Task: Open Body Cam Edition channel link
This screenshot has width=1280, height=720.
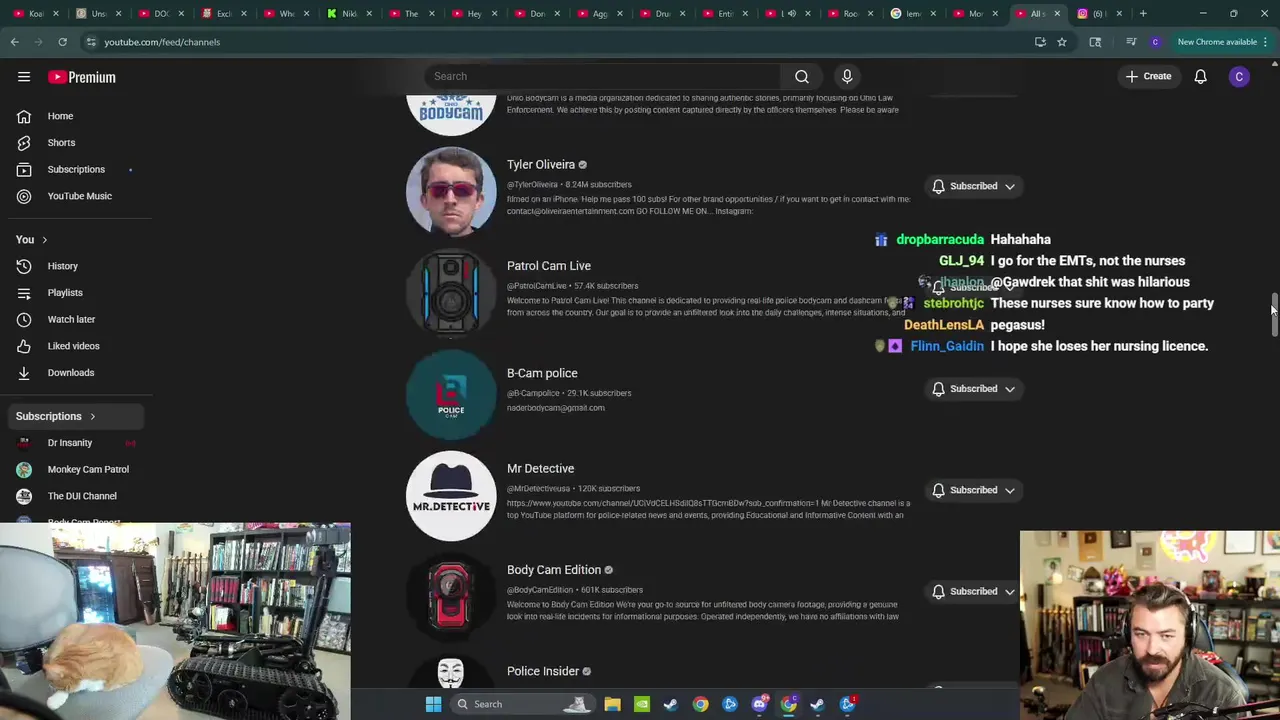Action: pos(554,570)
